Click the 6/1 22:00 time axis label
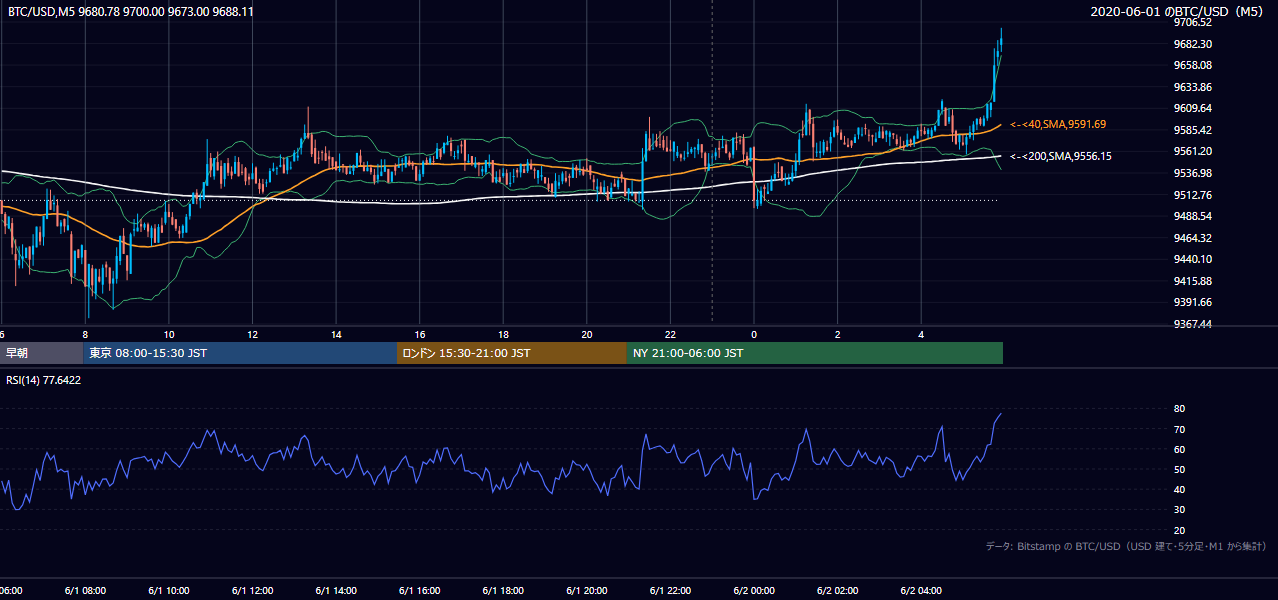This screenshot has height=600, width=1278. coord(670,590)
